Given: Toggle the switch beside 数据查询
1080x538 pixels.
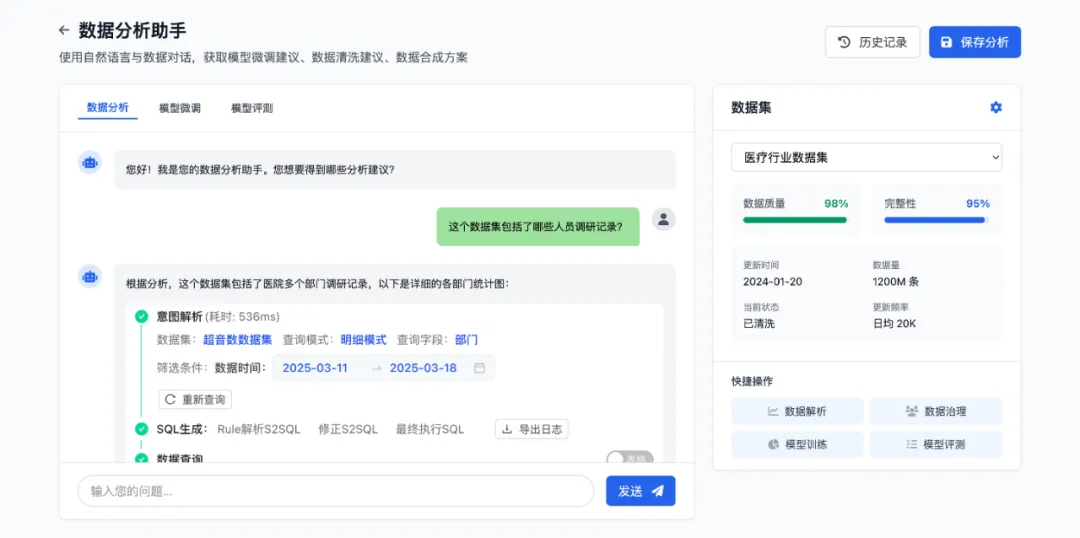Looking at the screenshot, I should coord(630,458).
